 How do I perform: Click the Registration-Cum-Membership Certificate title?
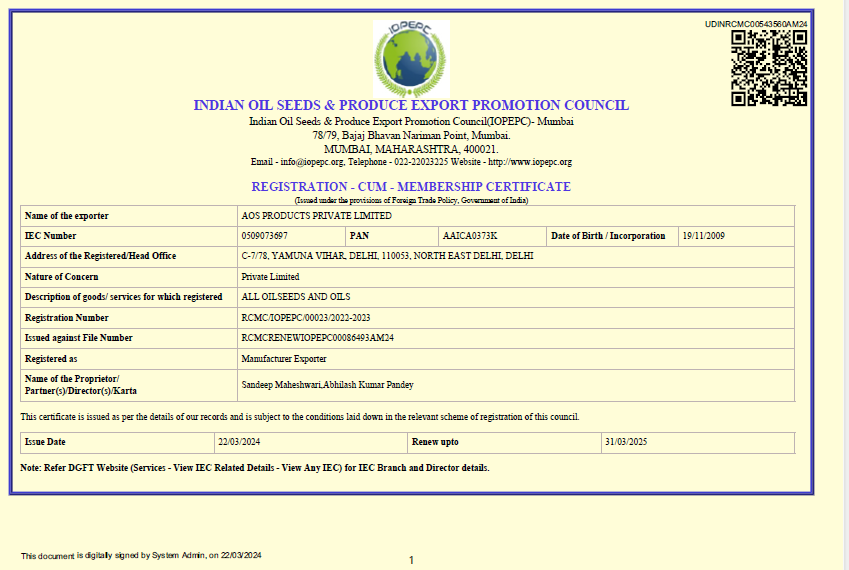pyautogui.click(x=411, y=187)
